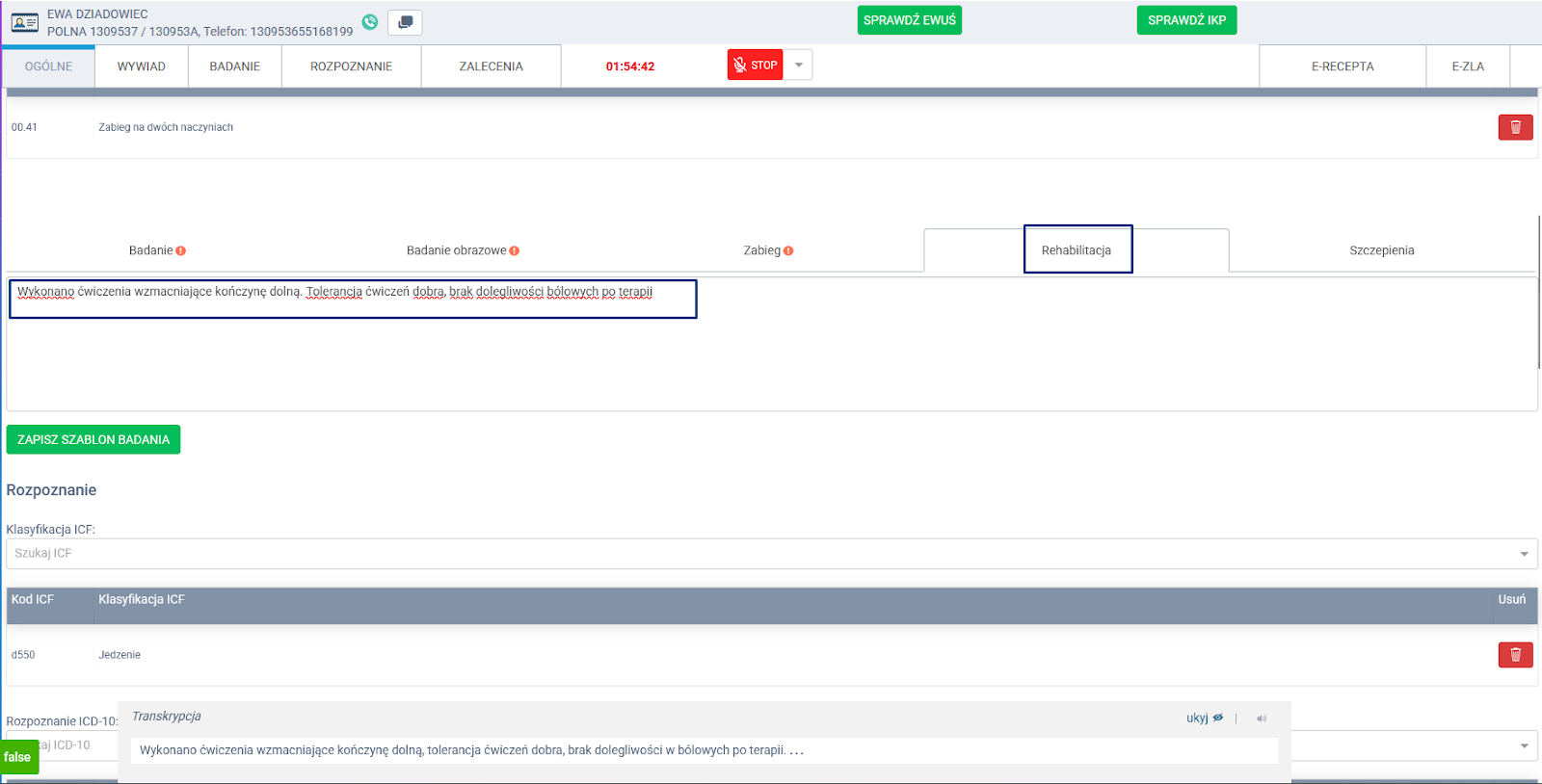The height and width of the screenshot is (784, 1542).
Task: Click into the rehabilitation notes text area
Action: click(771, 356)
